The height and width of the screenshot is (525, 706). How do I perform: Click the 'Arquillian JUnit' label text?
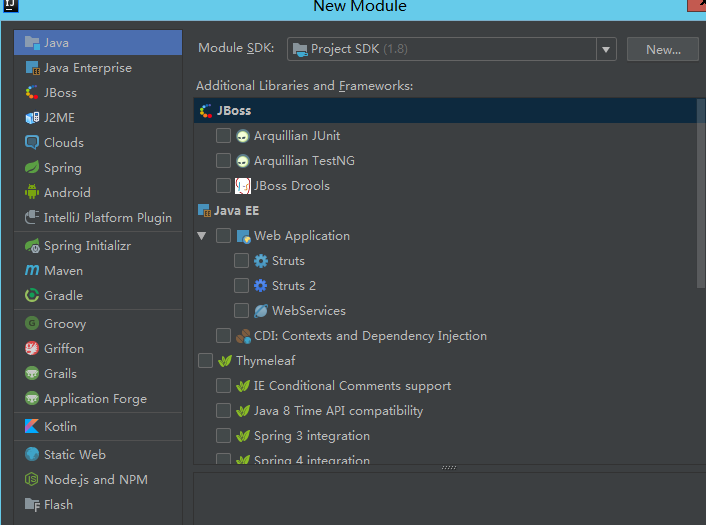297,136
